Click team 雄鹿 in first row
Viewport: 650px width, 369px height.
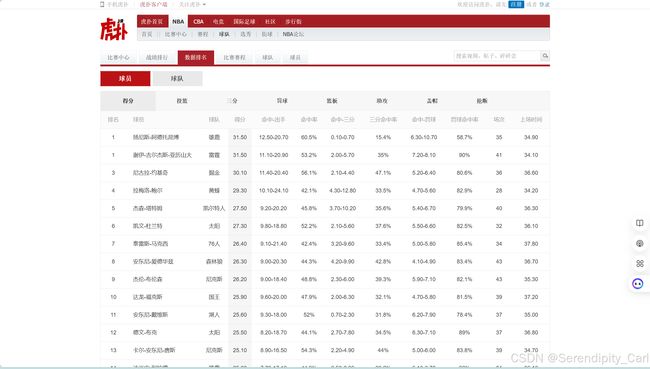pyautogui.click(x=214, y=137)
